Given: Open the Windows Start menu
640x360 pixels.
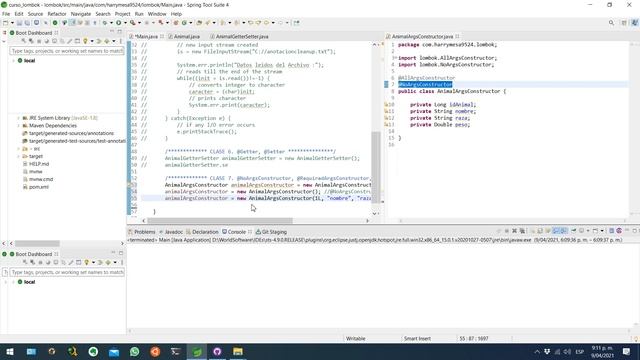Looking at the screenshot, I should [10, 351].
